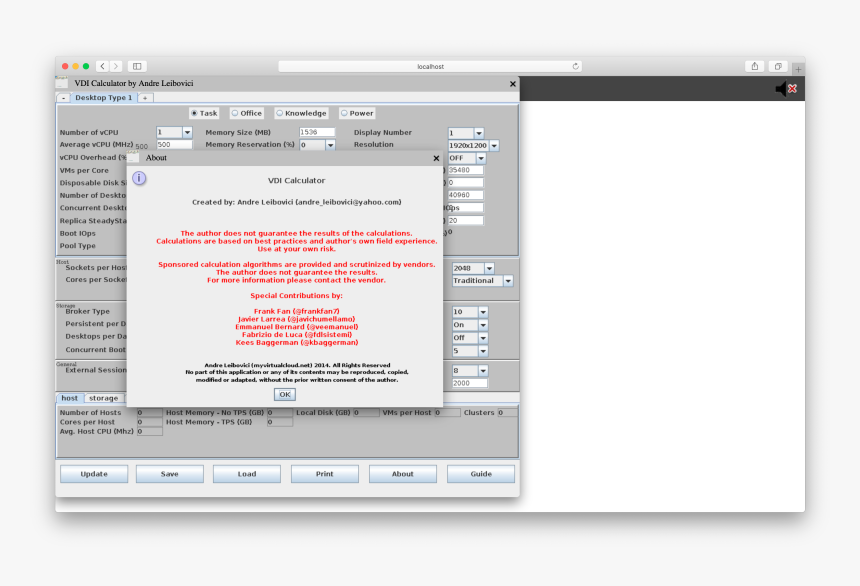
Task: Click the add-tab icon in the browser toolbar
Action: [x=798, y=70]
